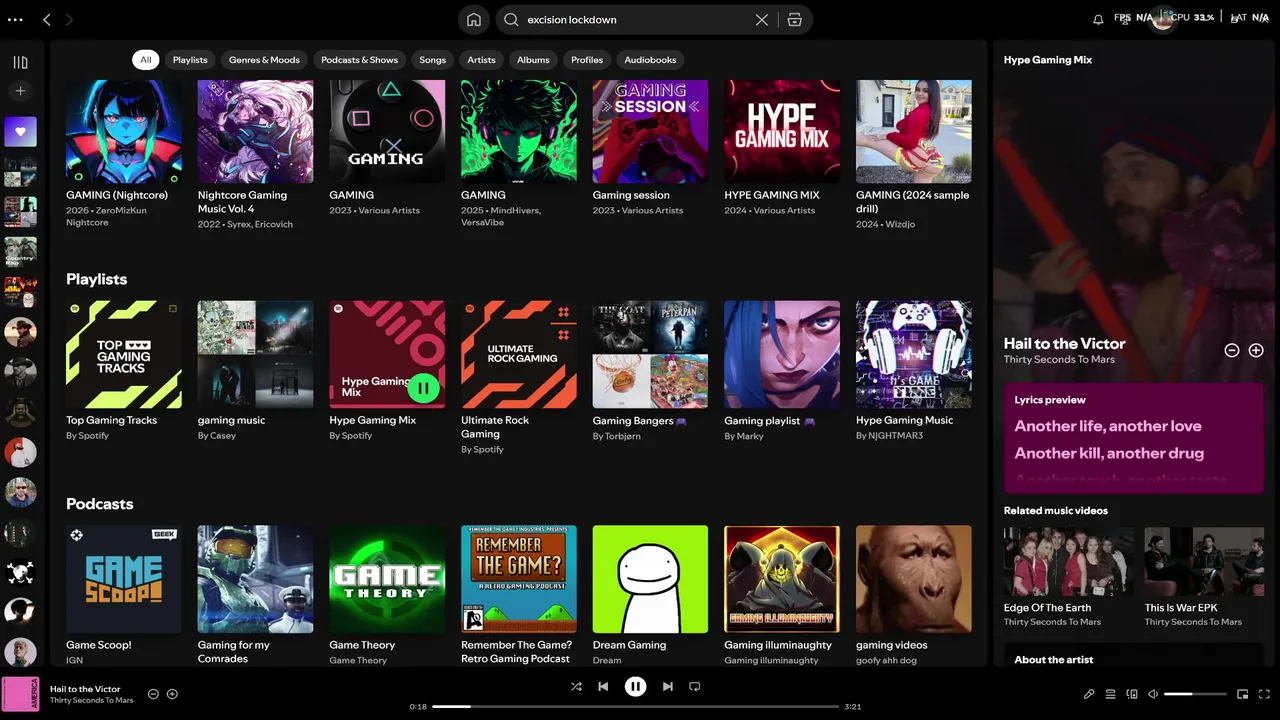Open the Playlists section heading

(97, 279)
